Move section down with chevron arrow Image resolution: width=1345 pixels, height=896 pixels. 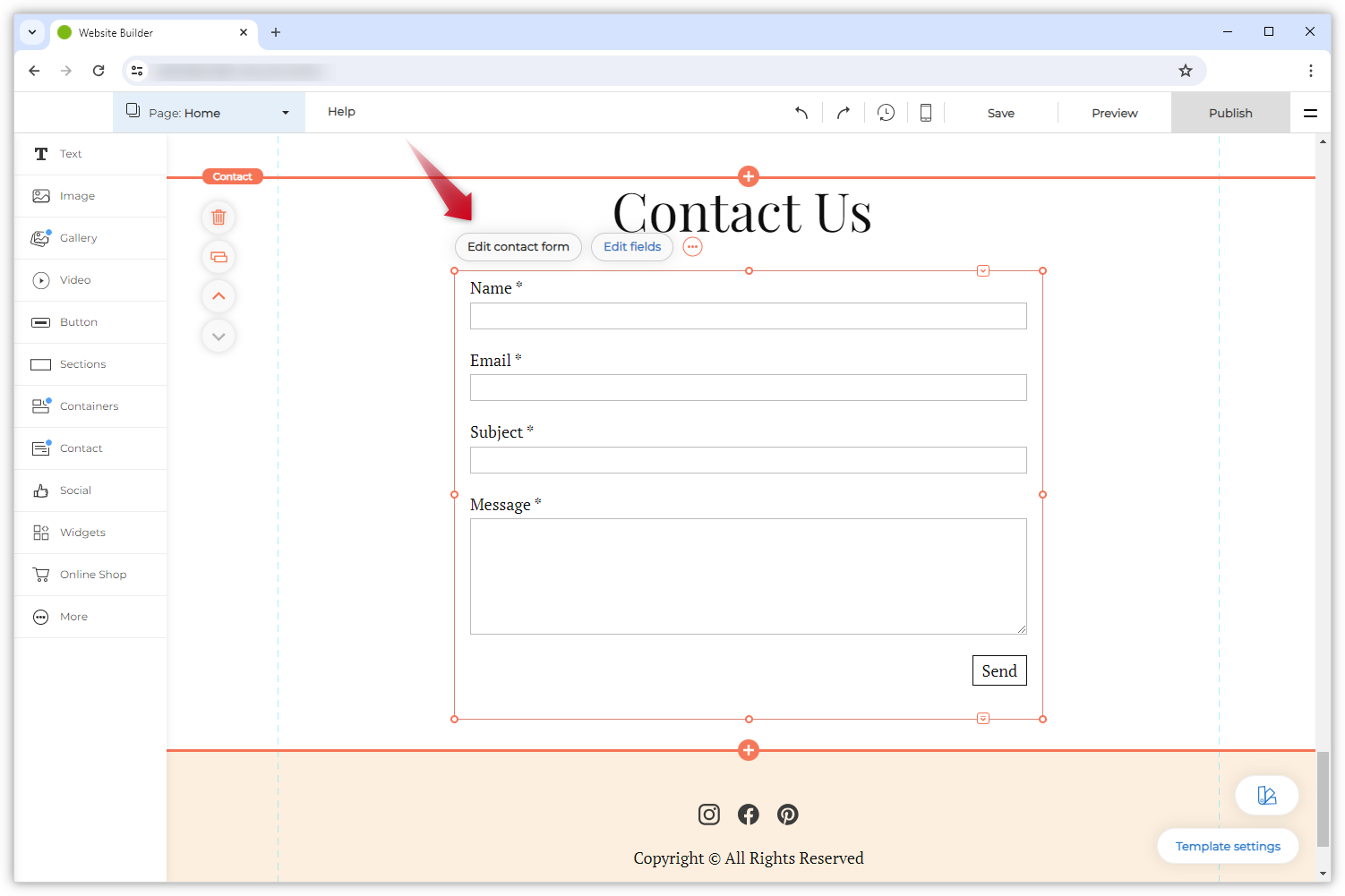(x=218, y=337)
